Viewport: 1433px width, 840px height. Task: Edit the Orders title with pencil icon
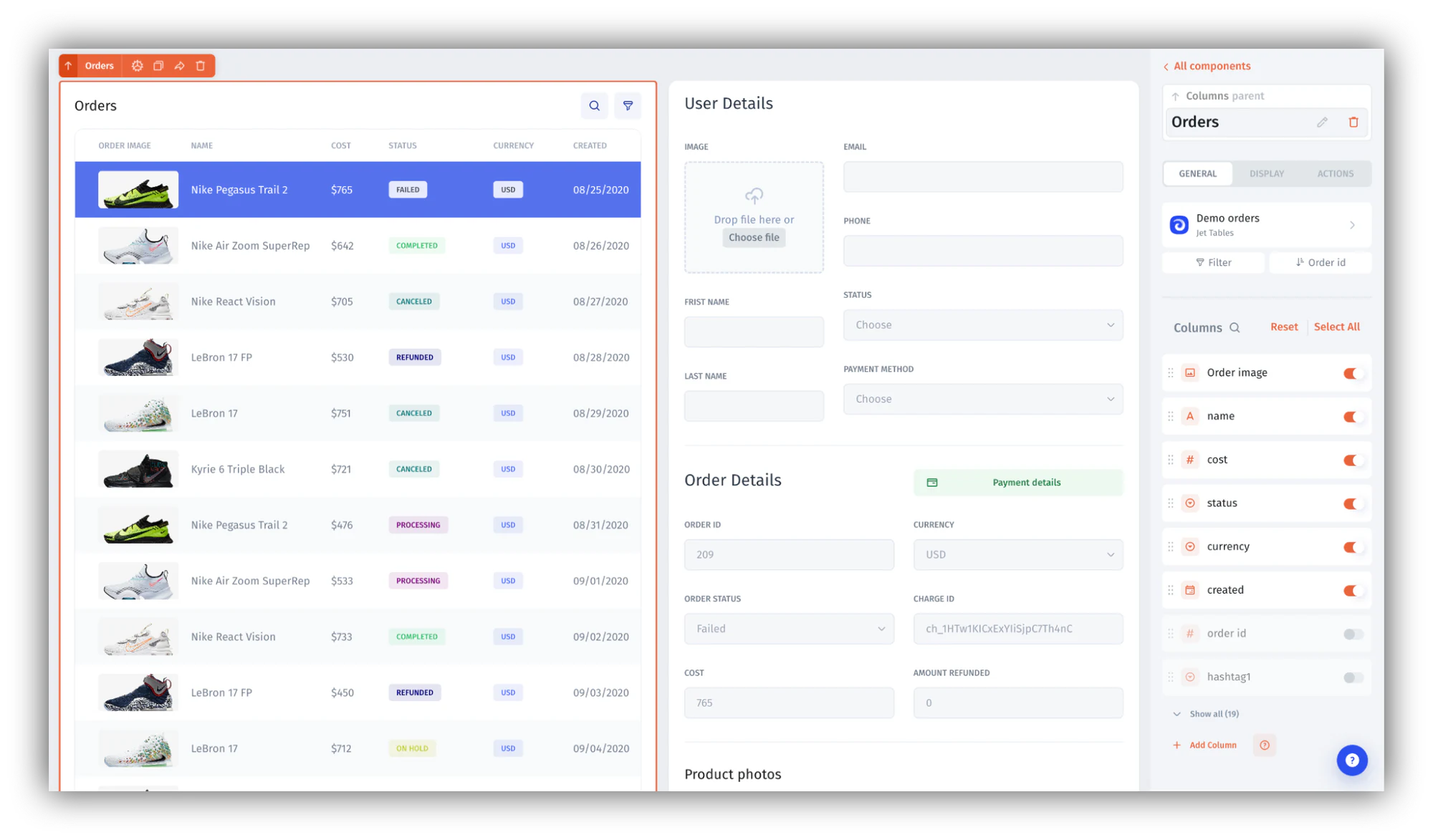(1322, 122)
